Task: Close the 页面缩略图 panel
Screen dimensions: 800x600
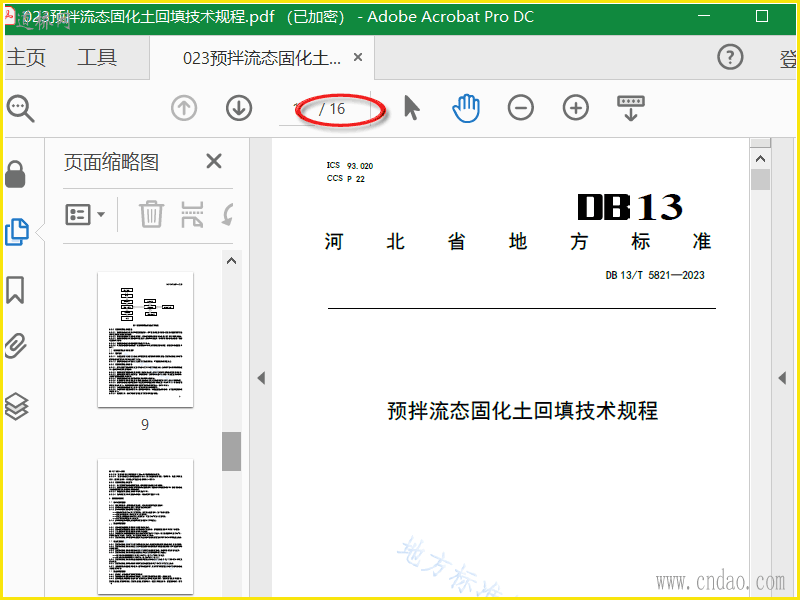Action: coord(214,161)
